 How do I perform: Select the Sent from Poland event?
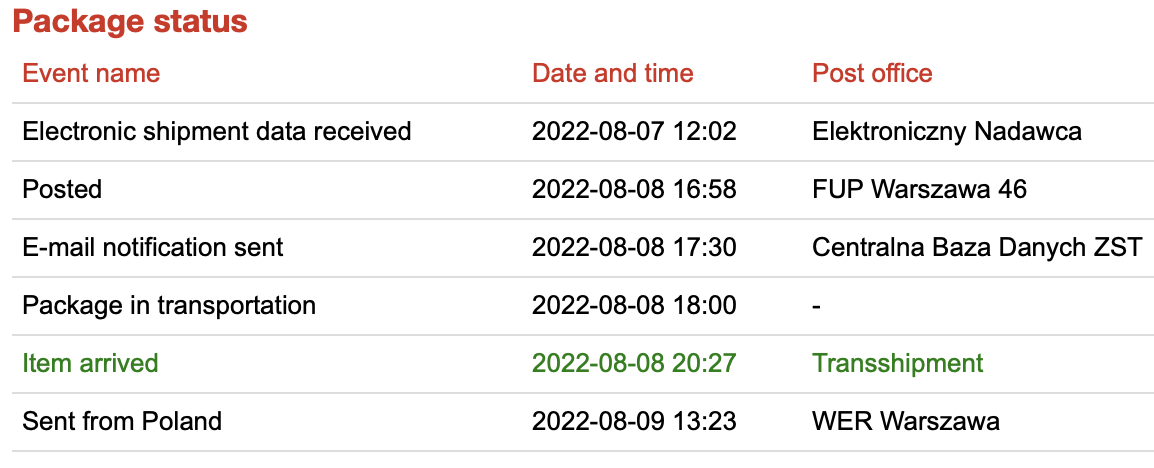122,421
